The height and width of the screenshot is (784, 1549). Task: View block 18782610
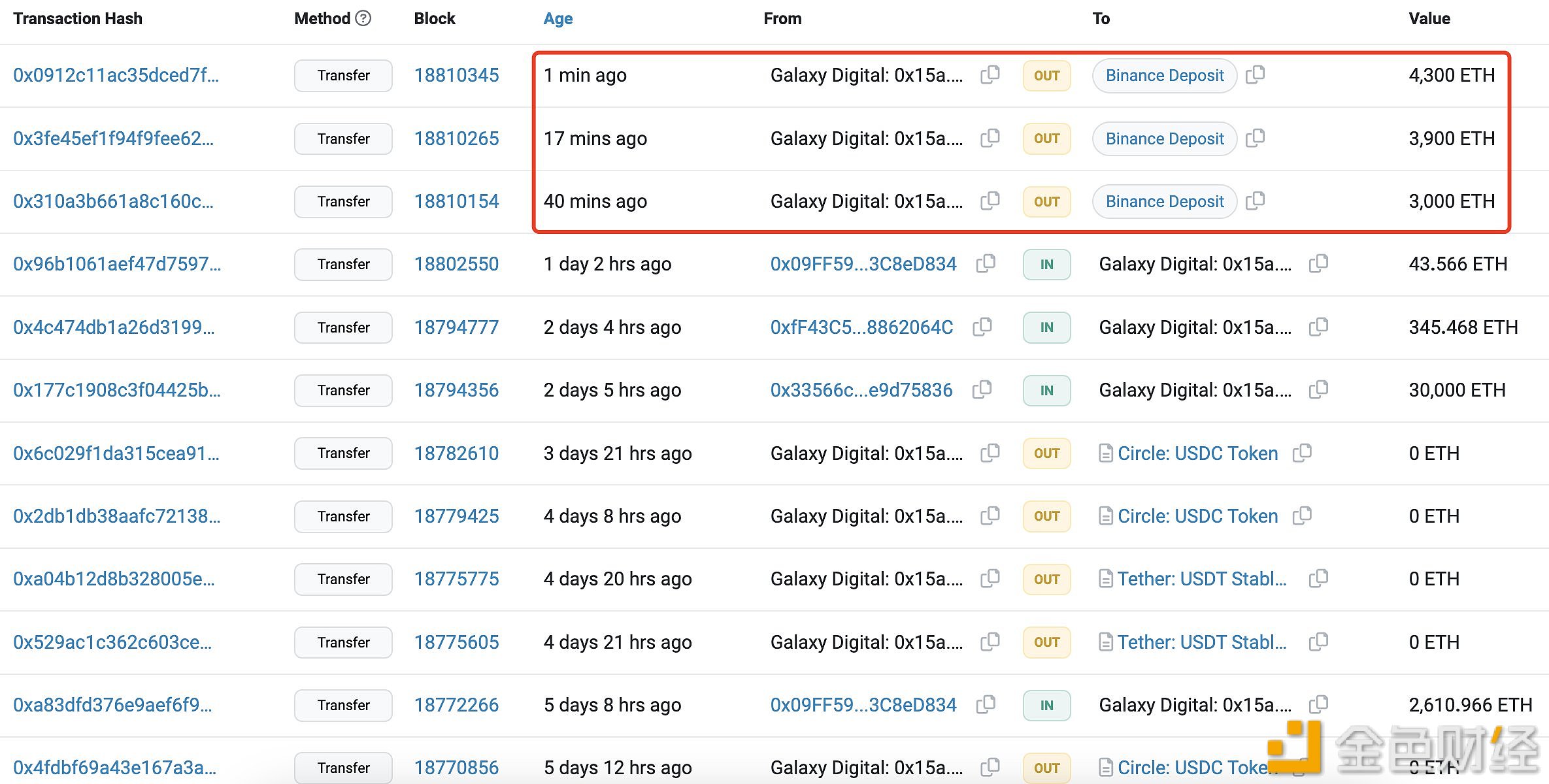[x=456, y=453]
